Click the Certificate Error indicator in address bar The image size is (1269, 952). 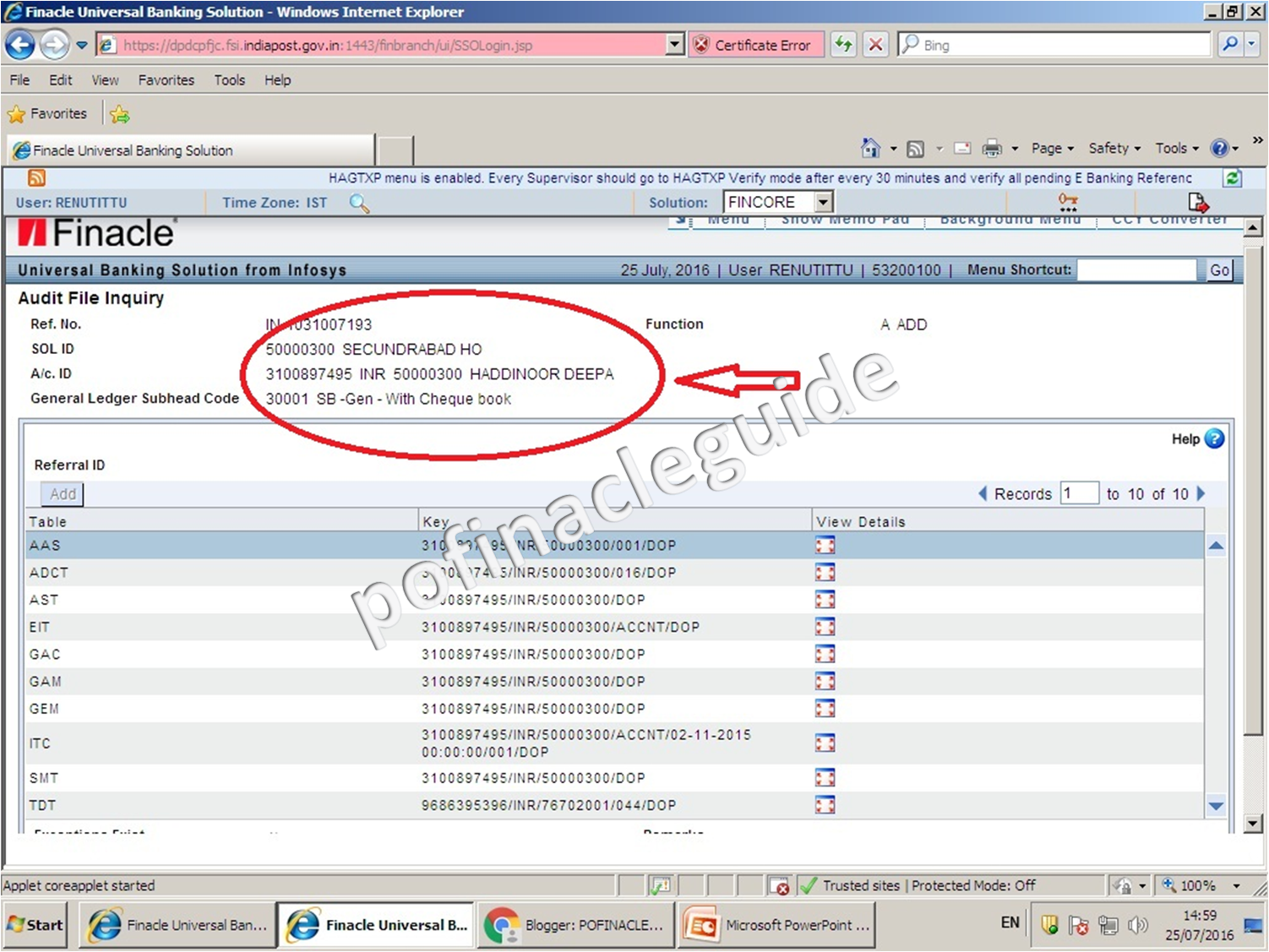coord(756,44)
